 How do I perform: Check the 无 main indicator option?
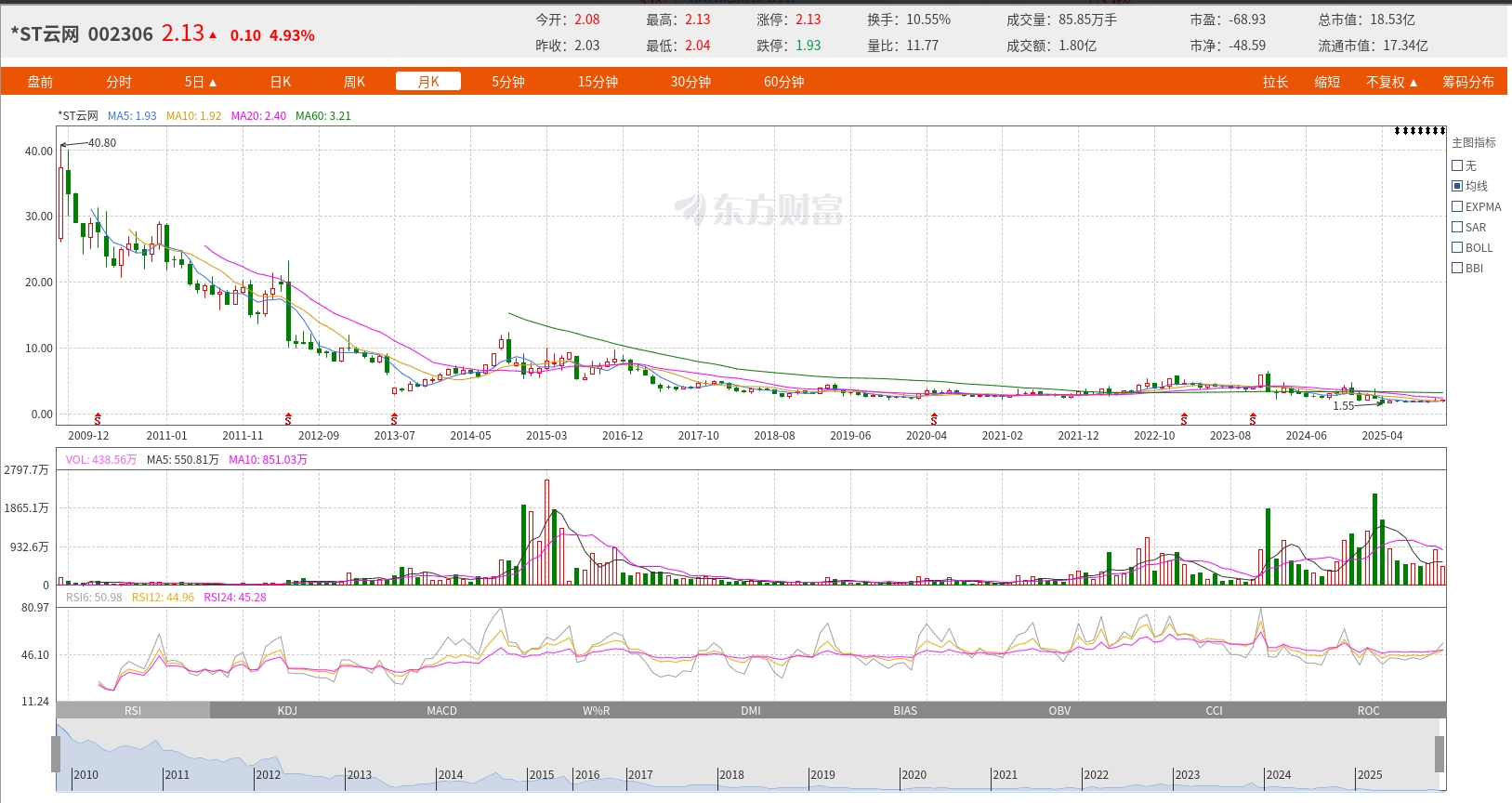point(1457,165)
